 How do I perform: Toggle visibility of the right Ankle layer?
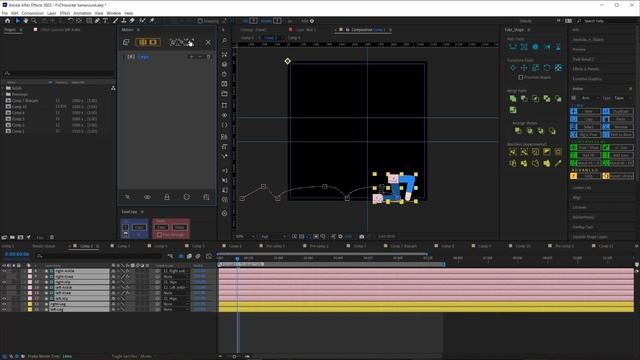[x=4, y=271]
